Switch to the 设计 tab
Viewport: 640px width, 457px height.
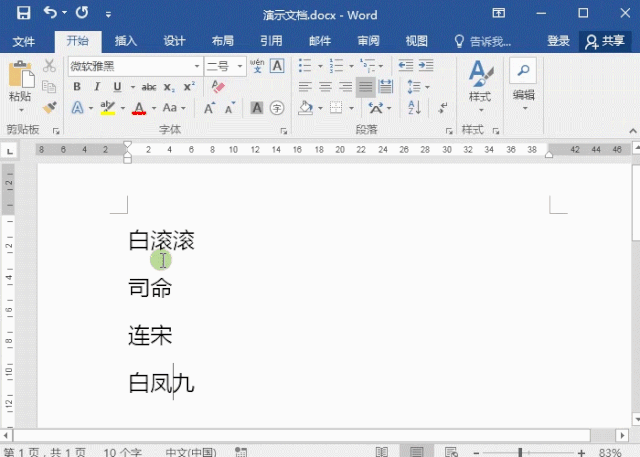click(x=174, y=41)
